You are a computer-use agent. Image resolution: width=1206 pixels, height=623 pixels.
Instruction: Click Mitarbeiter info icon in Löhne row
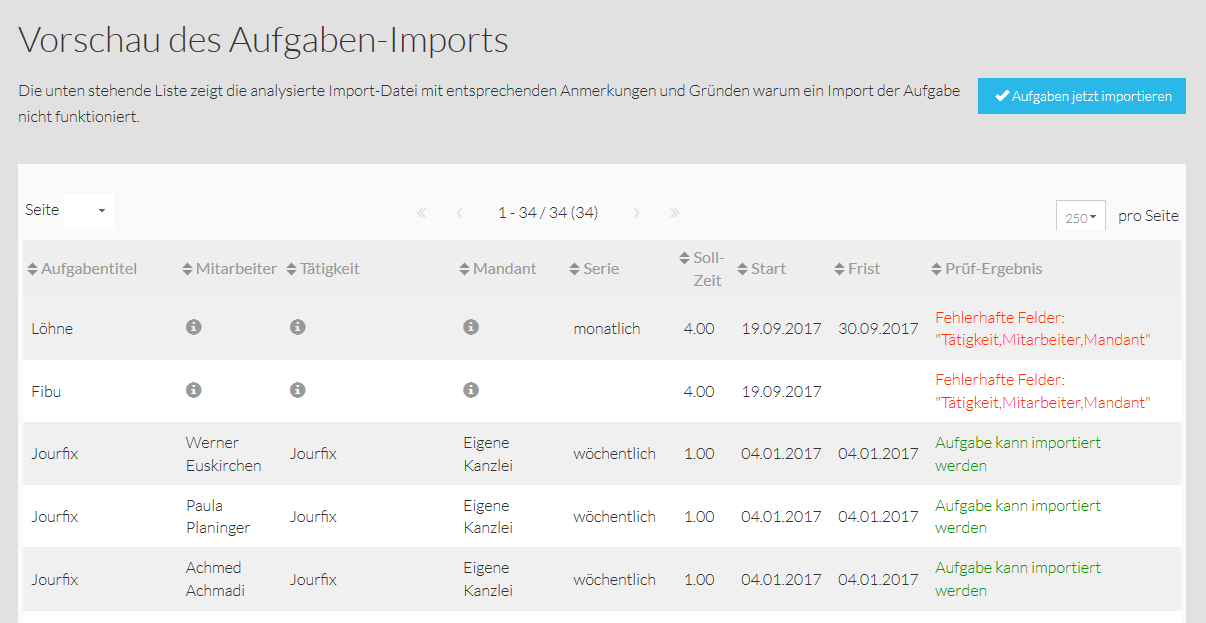coord(194,327)
